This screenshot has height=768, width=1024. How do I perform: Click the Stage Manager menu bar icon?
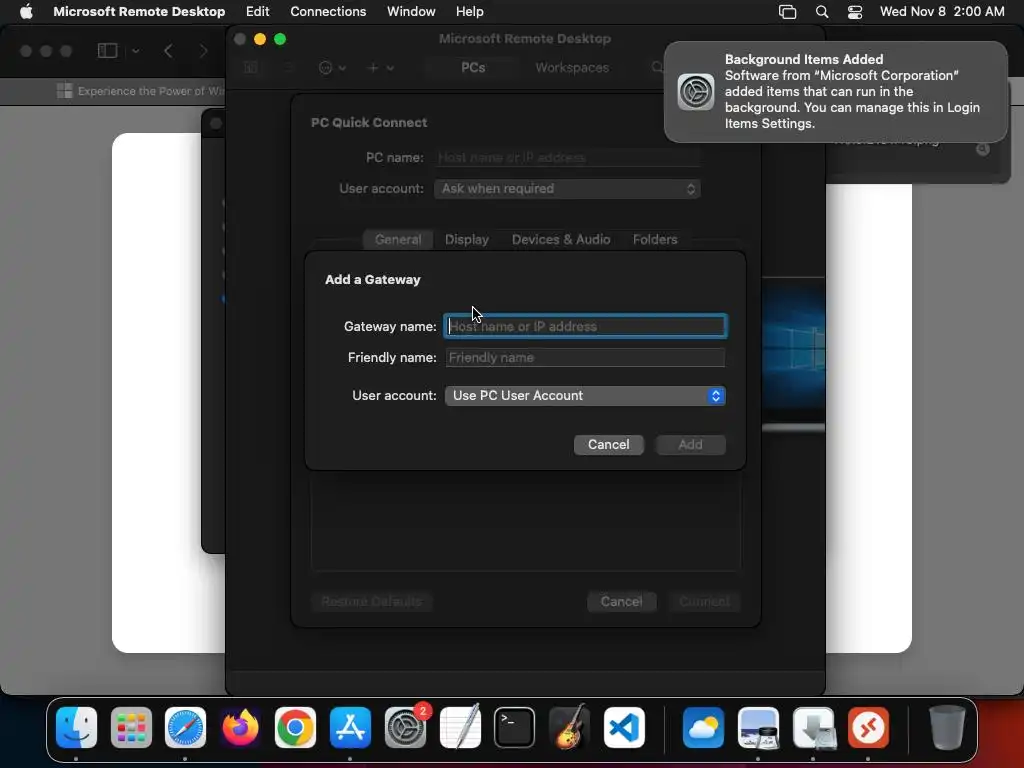pyautogui.click(x=788, y=12)
